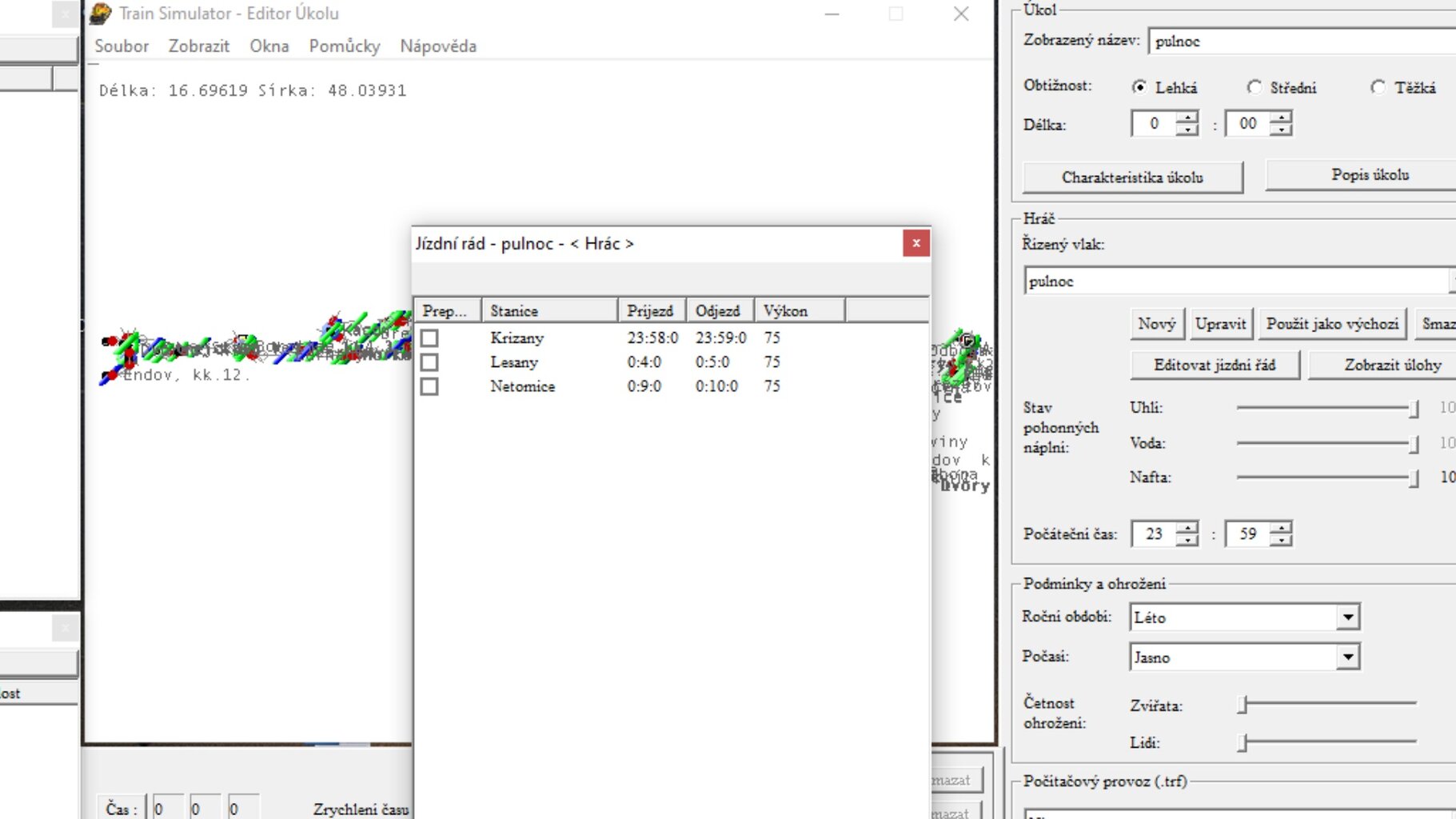Select the Těžká difficulty option
Viewport: 1456px width, 819px height.
coord(1378,87)
